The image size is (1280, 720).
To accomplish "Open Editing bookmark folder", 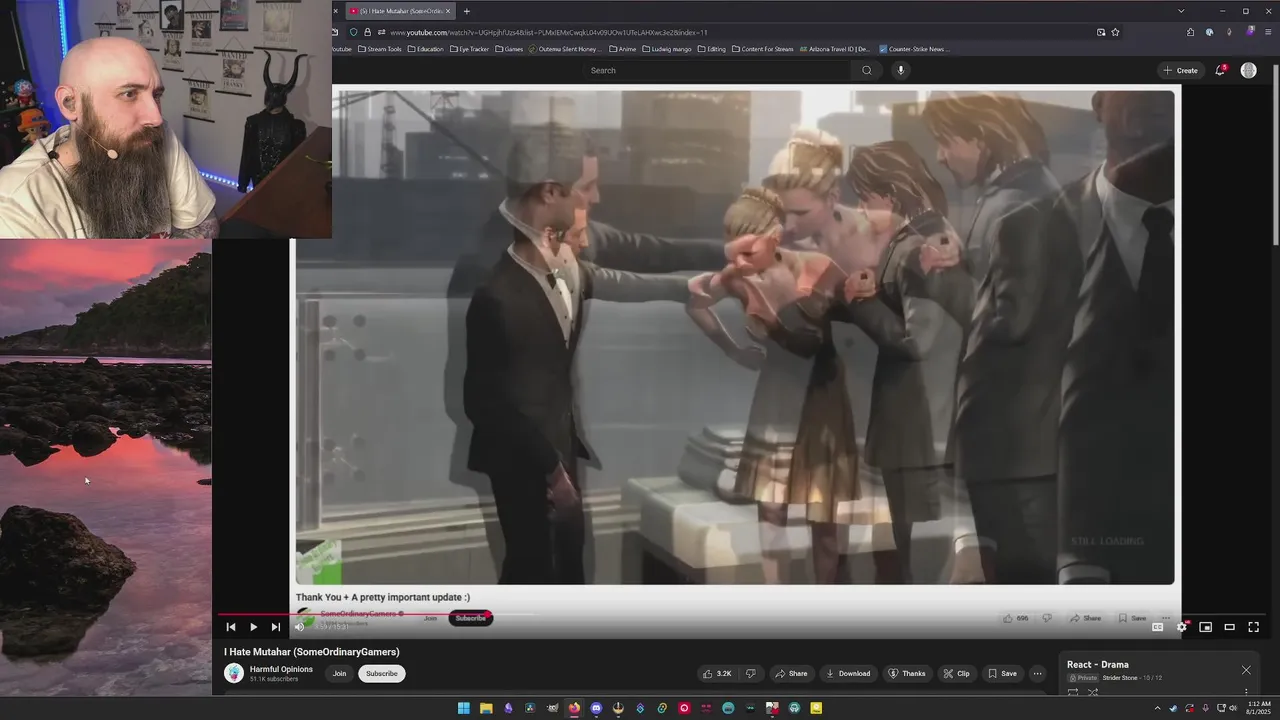I will click(712, 49).
